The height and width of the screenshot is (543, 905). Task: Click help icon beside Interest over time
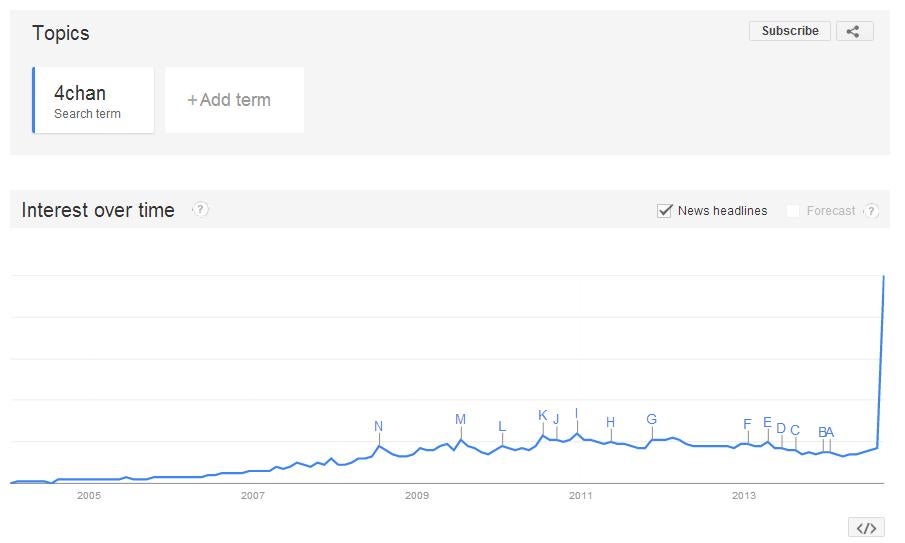point(200,209)
